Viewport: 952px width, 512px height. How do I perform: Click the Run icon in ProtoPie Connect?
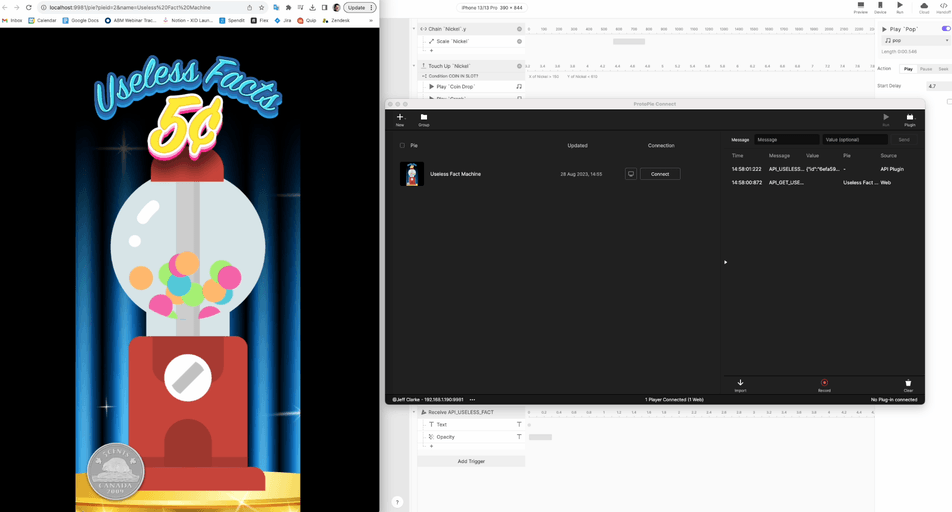pos(886,119)
